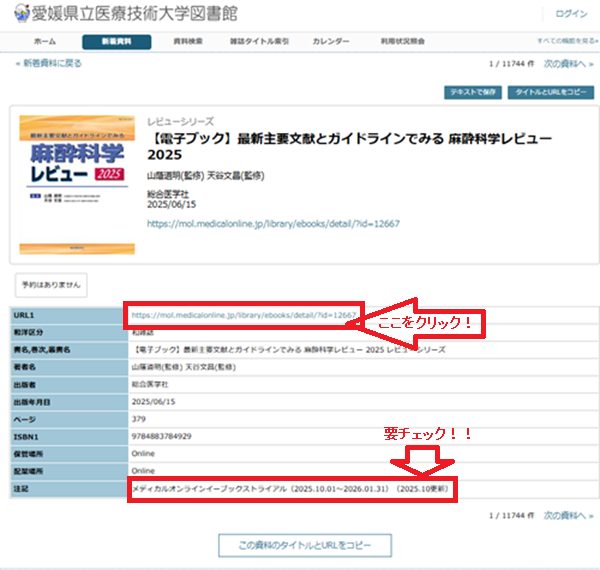Go to next item with bottom 次の資料へ
Image resolution: width=600 pixels, height=570 pixels.
[x=568, y=515]
